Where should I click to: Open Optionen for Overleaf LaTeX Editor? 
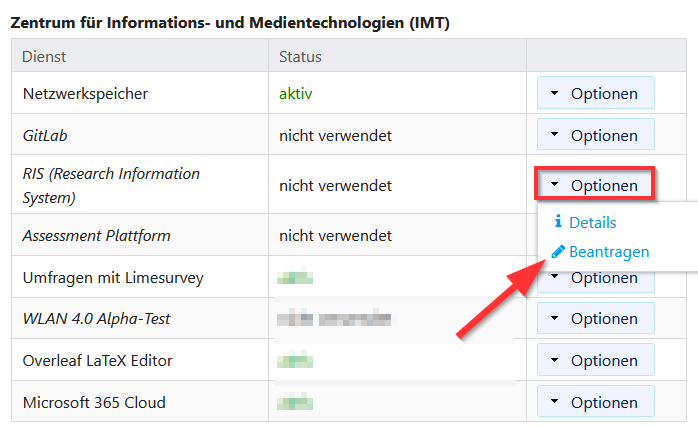click(x=595, y=361)
